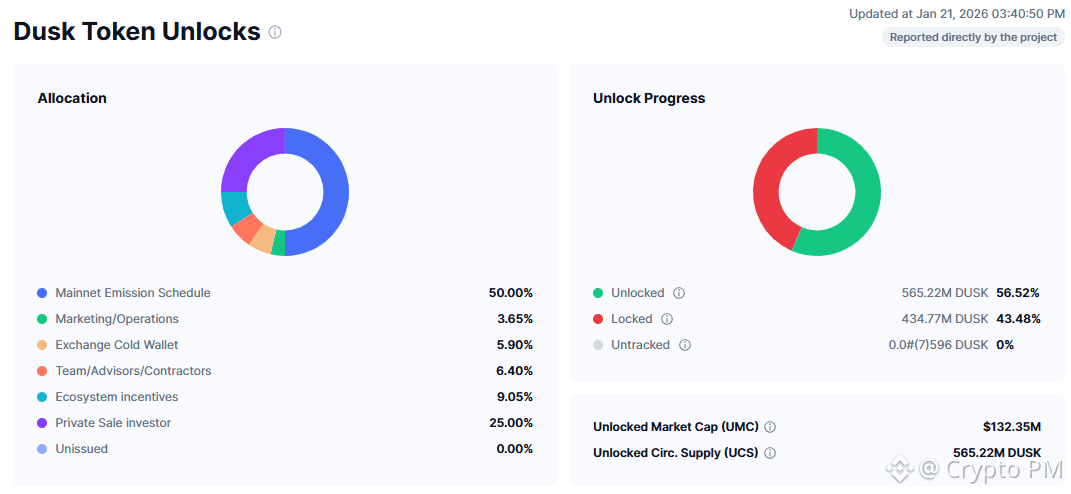Click info icon next to Unlocked label

click(x=679, y=293)
